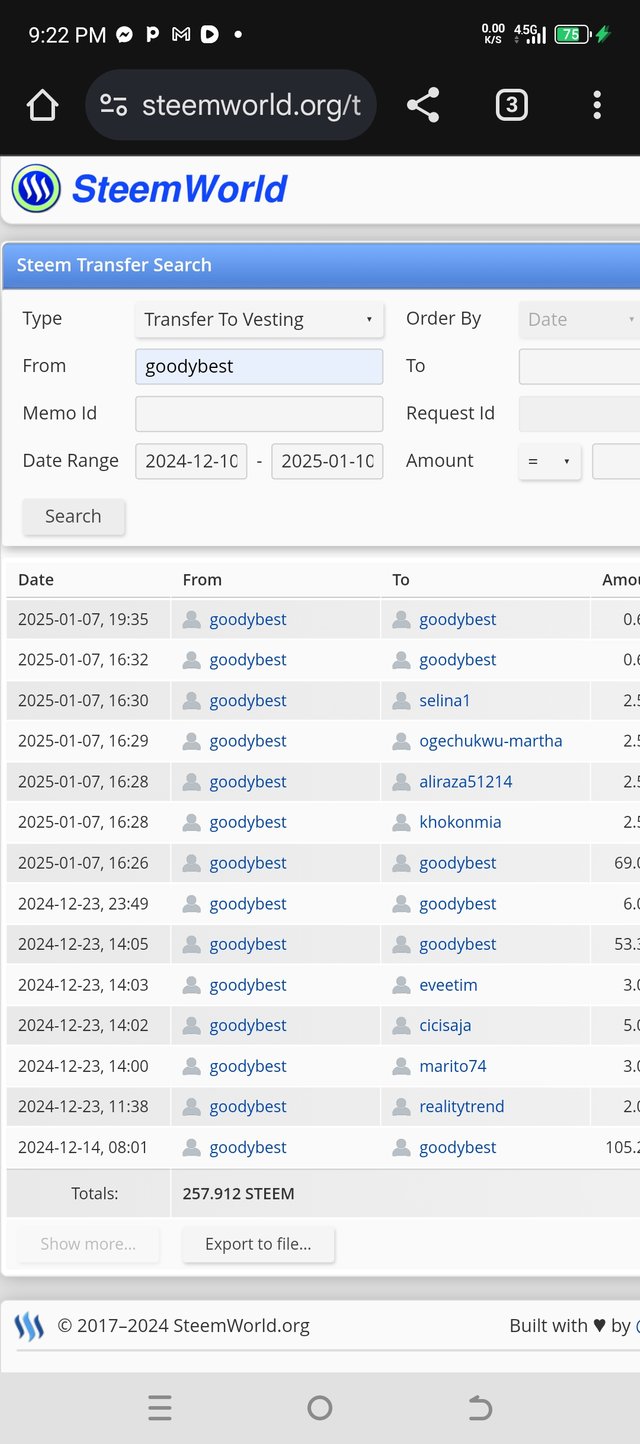Open recipient link cicisaja
640x1444 pixels.
pyautogui.click(x=445, y=1026)
